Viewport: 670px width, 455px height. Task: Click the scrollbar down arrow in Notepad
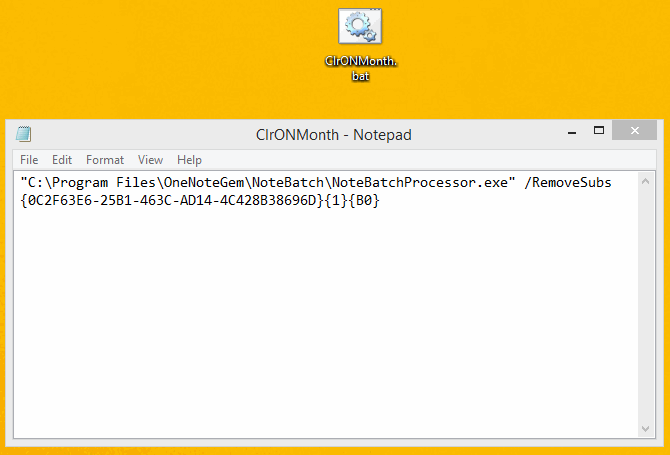(x=645, y=429)
